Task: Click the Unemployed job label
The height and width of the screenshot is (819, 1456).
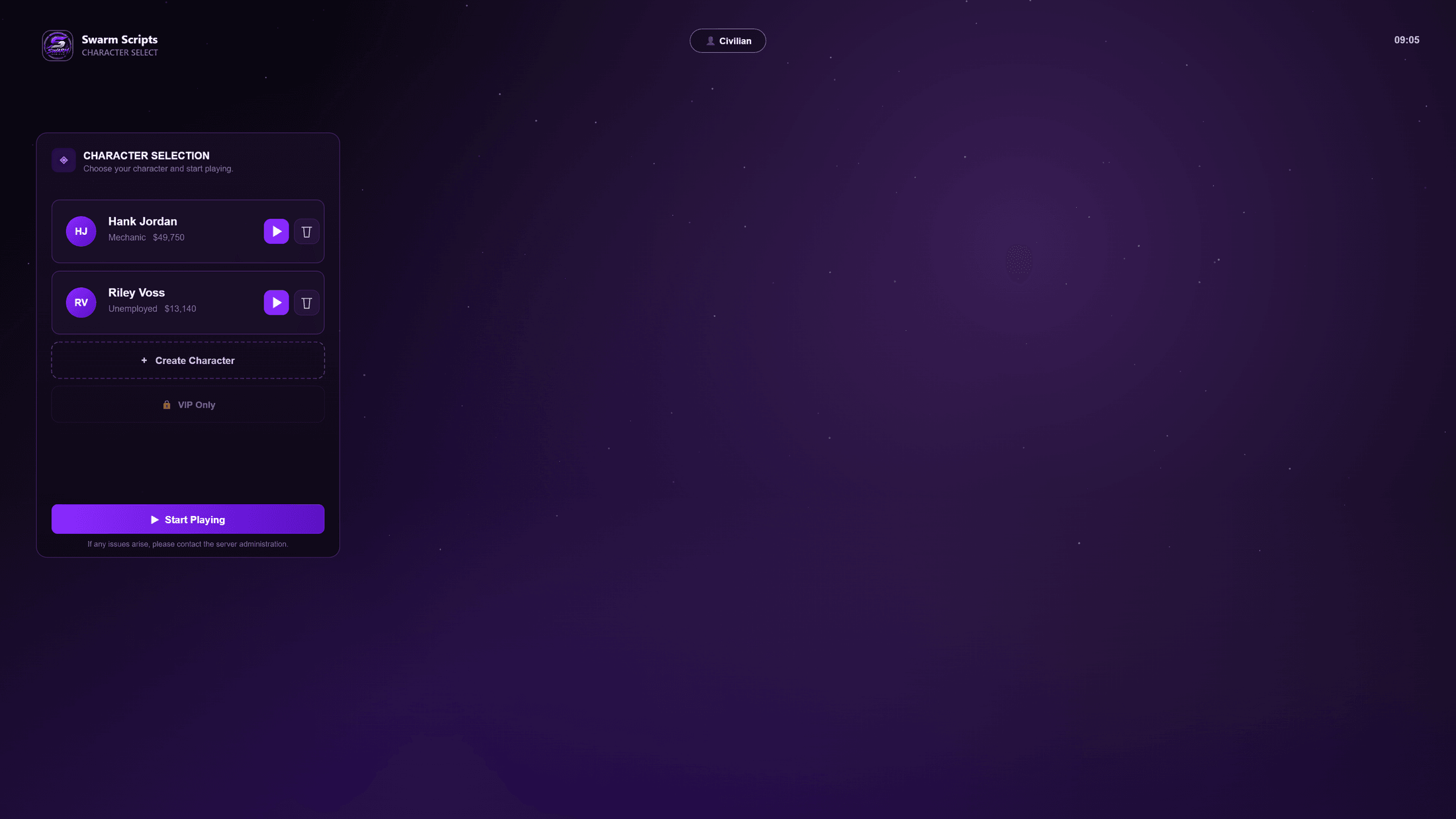Action: tap(133, 309)
